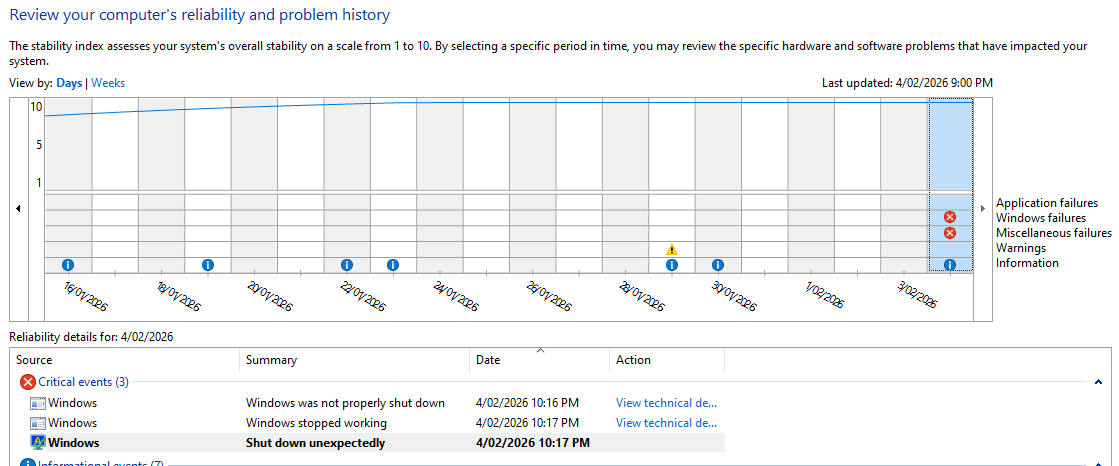Click the information icon for 19/01/2026
The width and height of the screenshot is (1119, 466).
(208, 265)
